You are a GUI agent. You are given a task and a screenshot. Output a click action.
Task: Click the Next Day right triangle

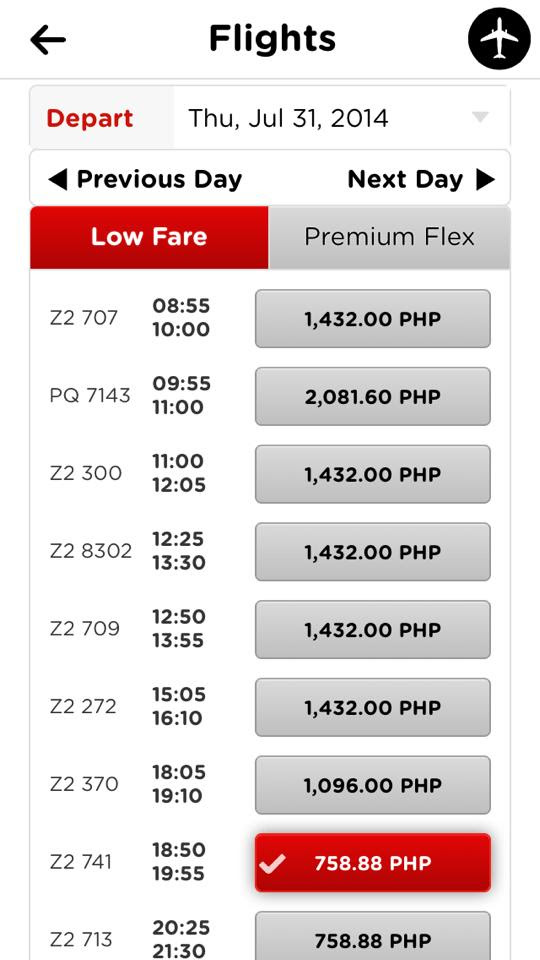(485, 180)
